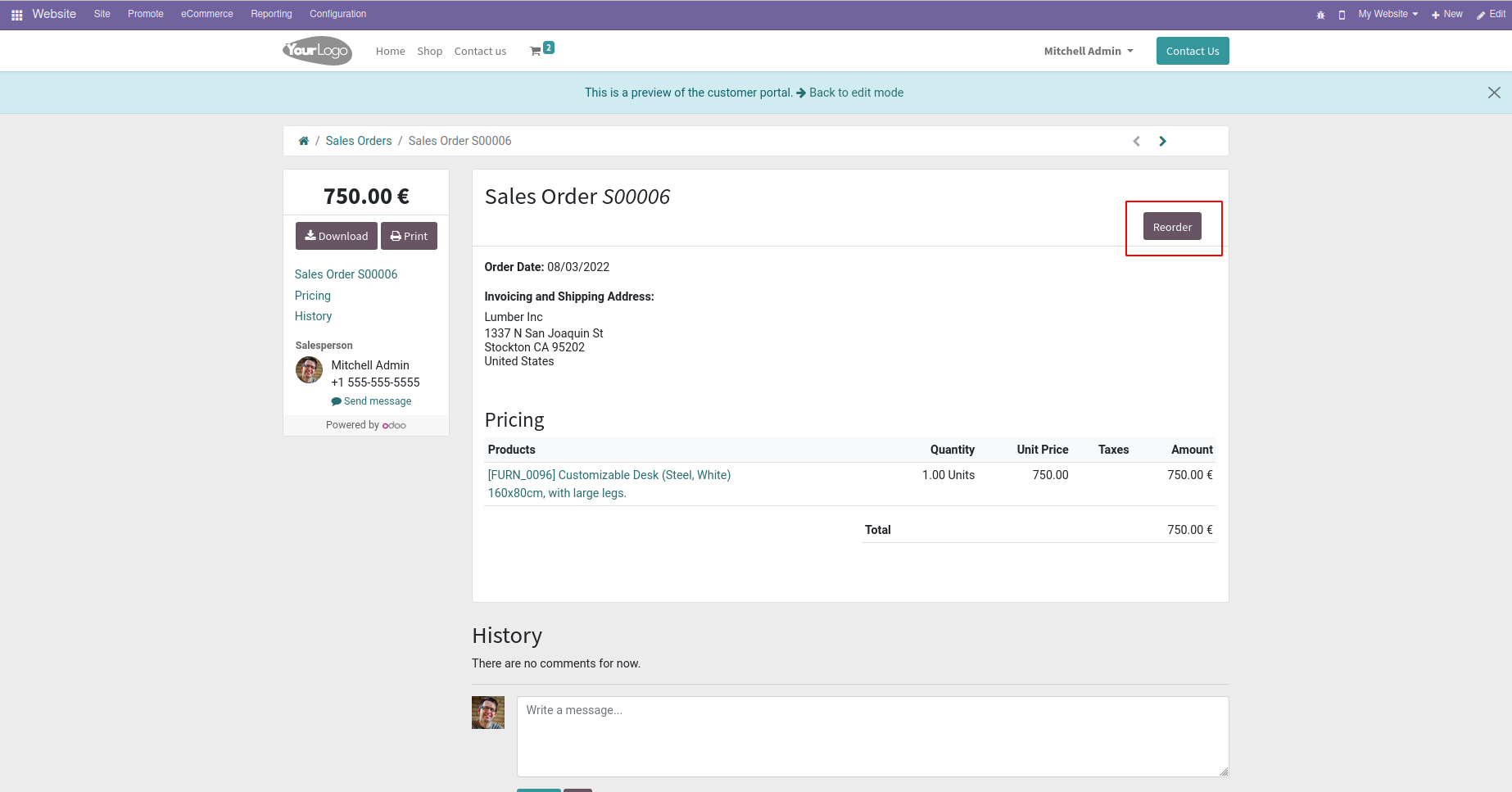Open the apps grid menu icon
This screenshot has width=1512, height=792.
(16, 15)
